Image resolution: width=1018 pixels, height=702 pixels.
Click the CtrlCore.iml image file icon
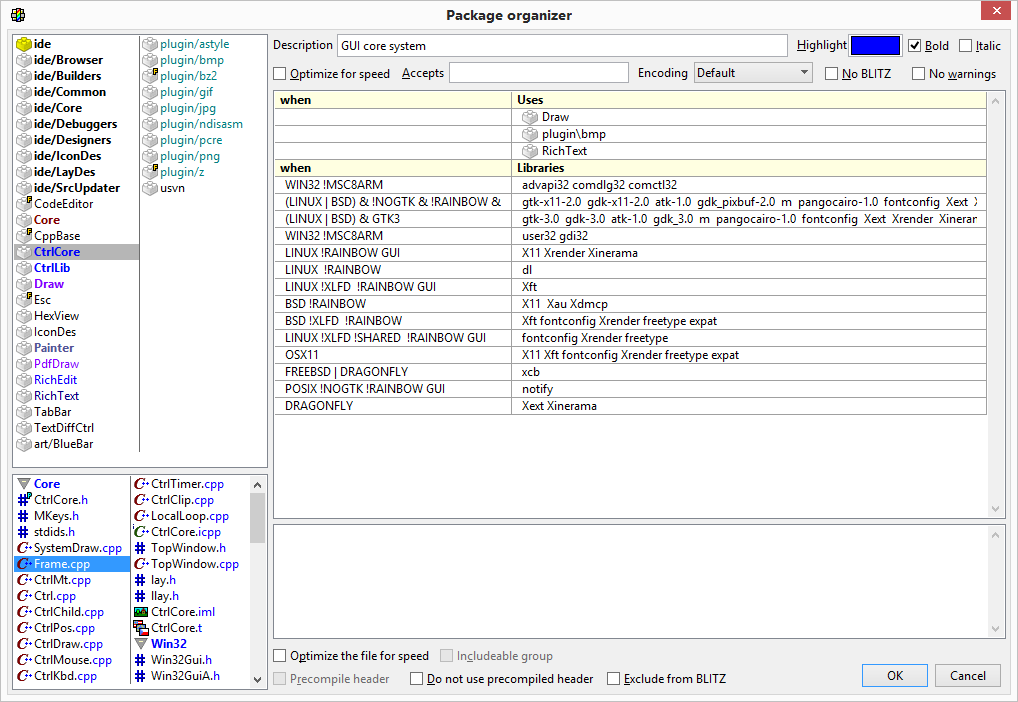tap(141, 612)
